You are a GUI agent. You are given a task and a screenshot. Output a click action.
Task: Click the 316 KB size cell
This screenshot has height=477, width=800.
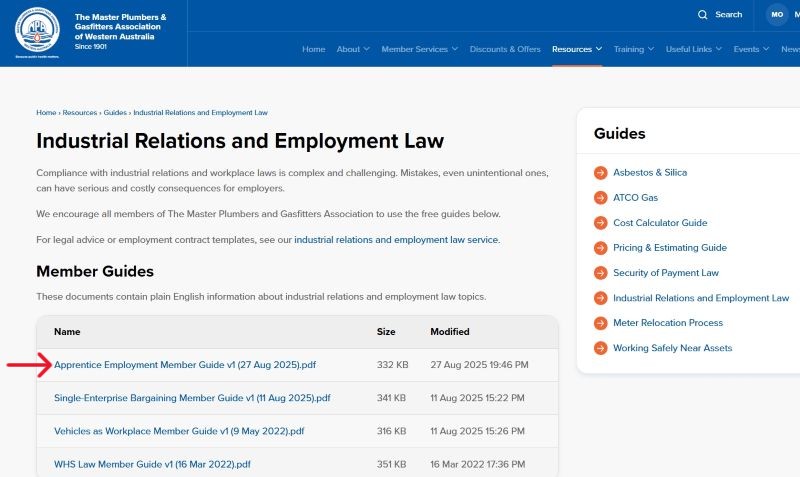click(x=391, y=431)
